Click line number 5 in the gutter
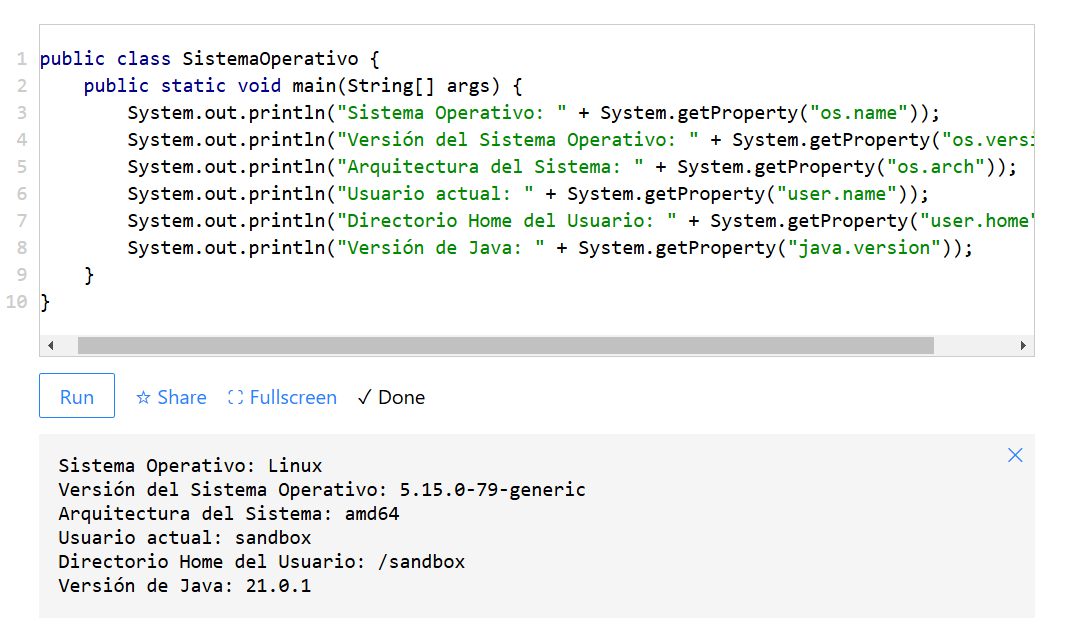Viewport: 1070px width, 618px height. 22,167
